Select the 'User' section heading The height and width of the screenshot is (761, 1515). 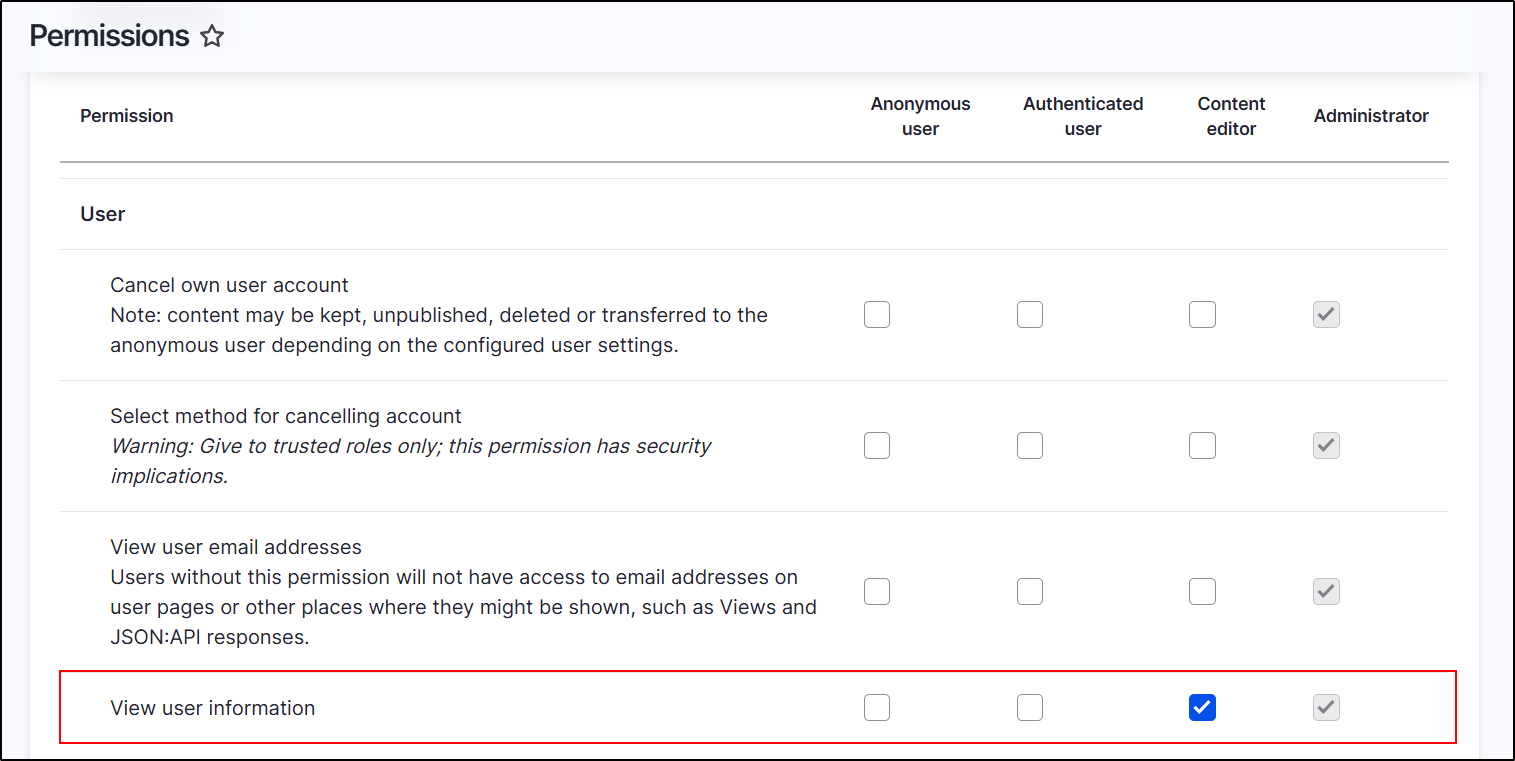102,214
